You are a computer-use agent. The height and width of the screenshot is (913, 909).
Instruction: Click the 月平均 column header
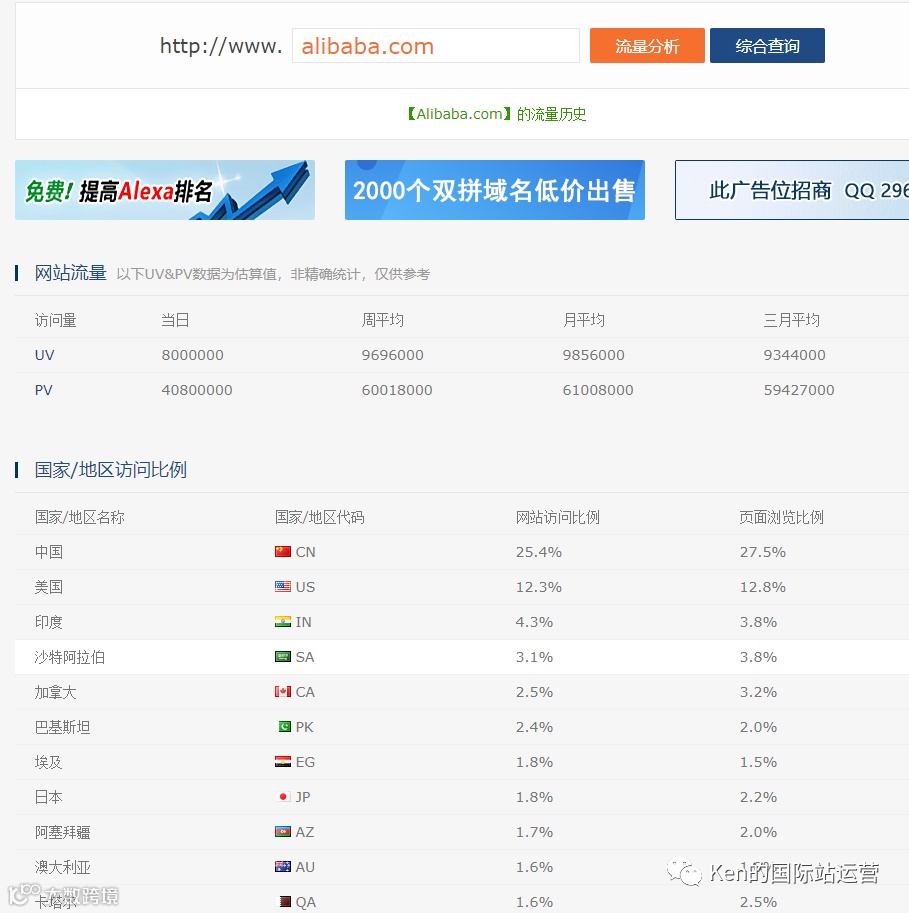pyautogui.click(x=583, y=320)
